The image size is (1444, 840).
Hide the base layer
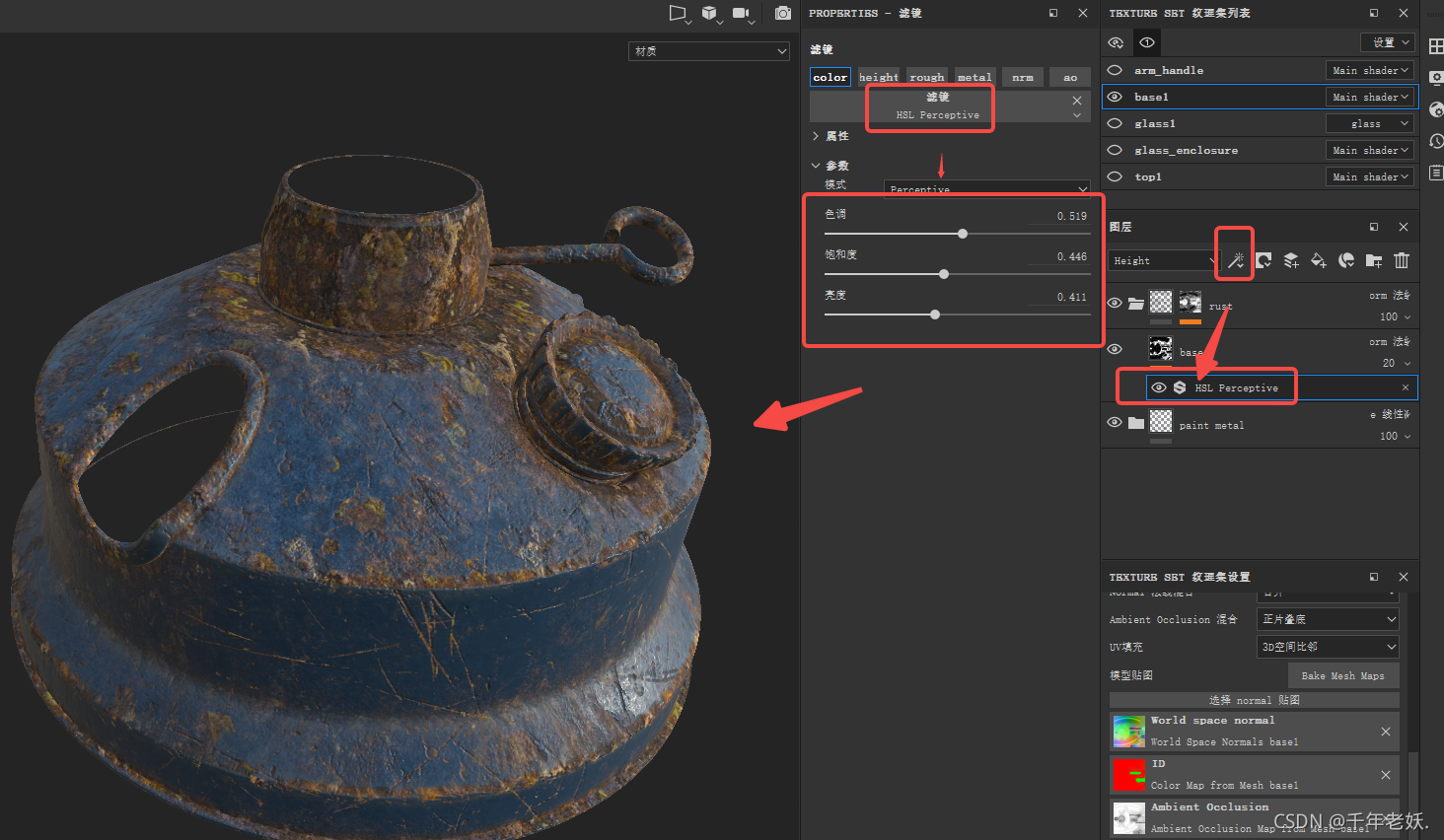pyautogui.click(x=1115, y=349)
